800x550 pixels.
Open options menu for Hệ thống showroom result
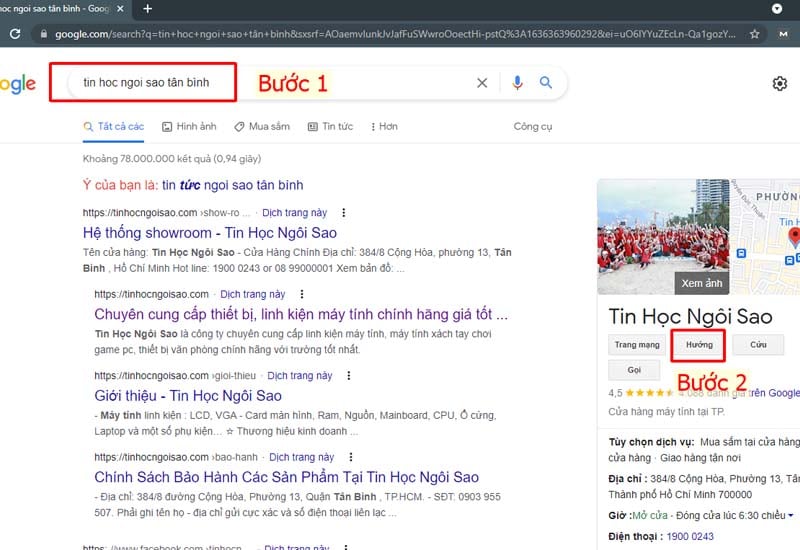coord(343,213)
